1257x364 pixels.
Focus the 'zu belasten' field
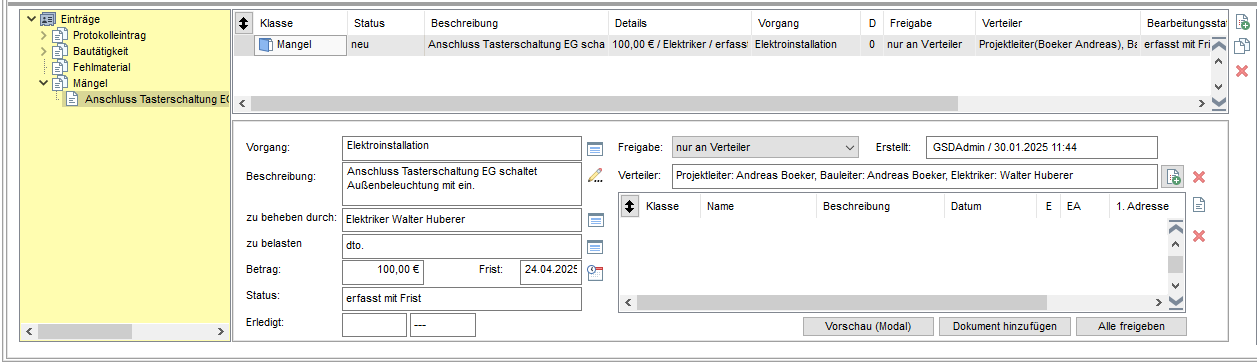pos(461,246)
